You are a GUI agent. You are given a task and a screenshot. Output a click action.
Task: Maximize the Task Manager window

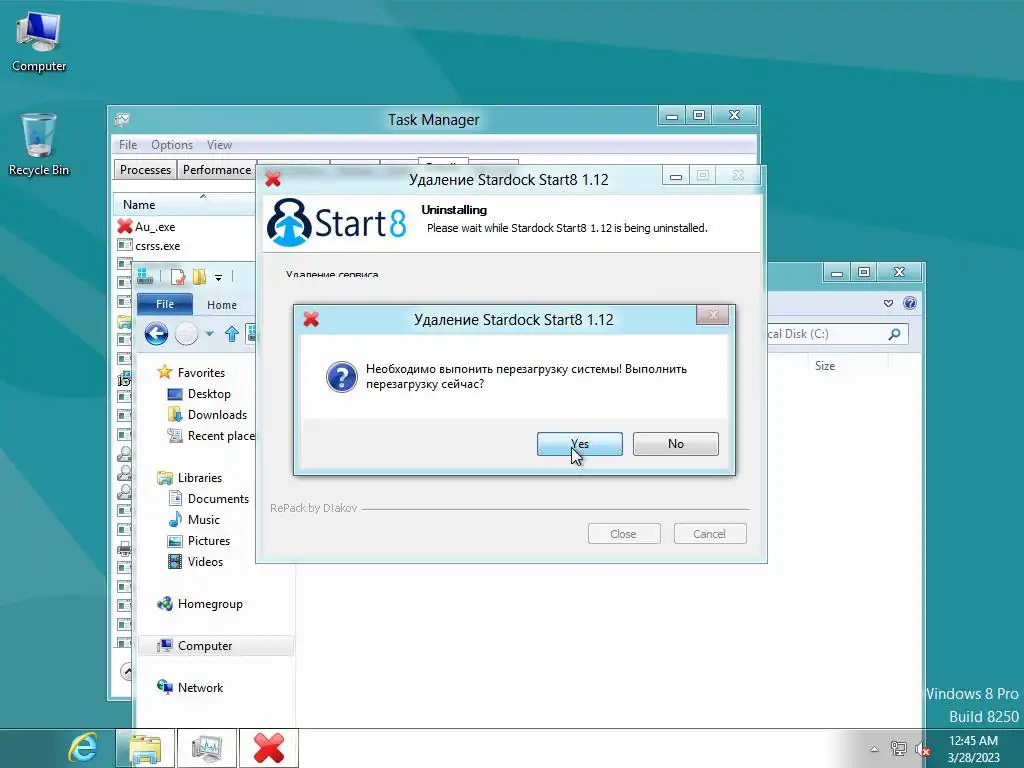coord(699,115)
